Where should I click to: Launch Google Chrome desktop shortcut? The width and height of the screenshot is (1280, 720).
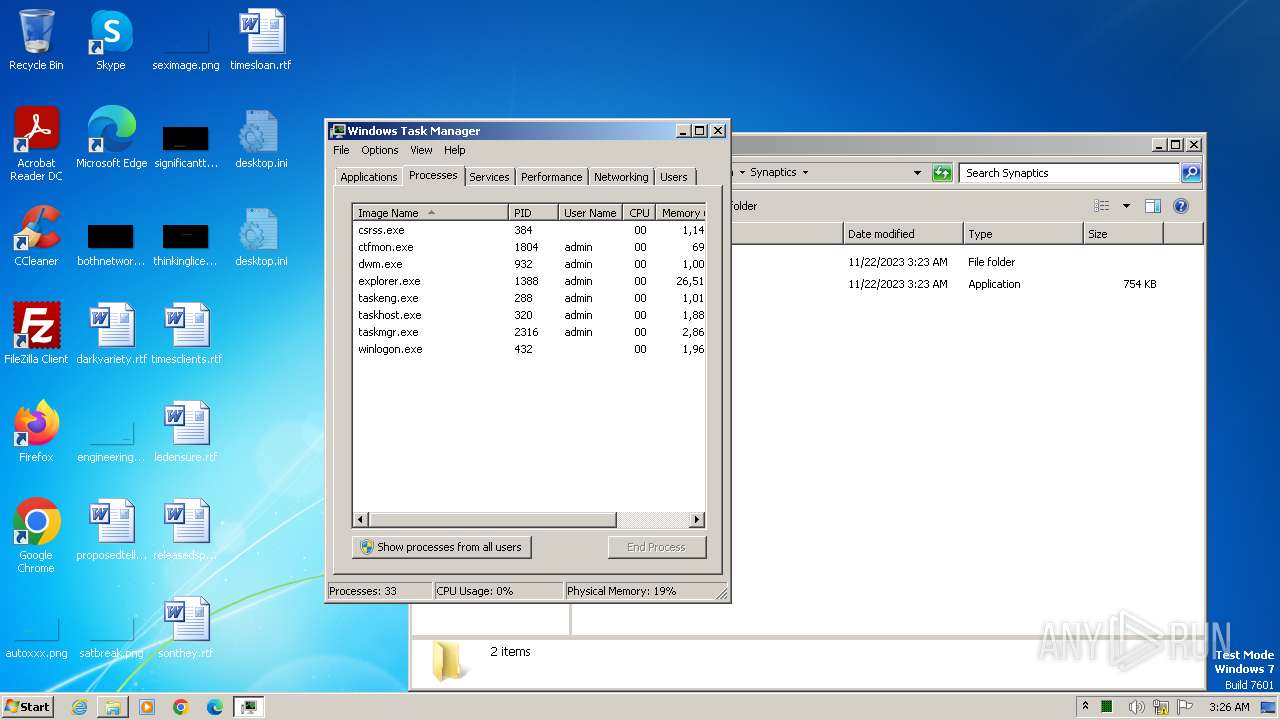pos(36,536)
